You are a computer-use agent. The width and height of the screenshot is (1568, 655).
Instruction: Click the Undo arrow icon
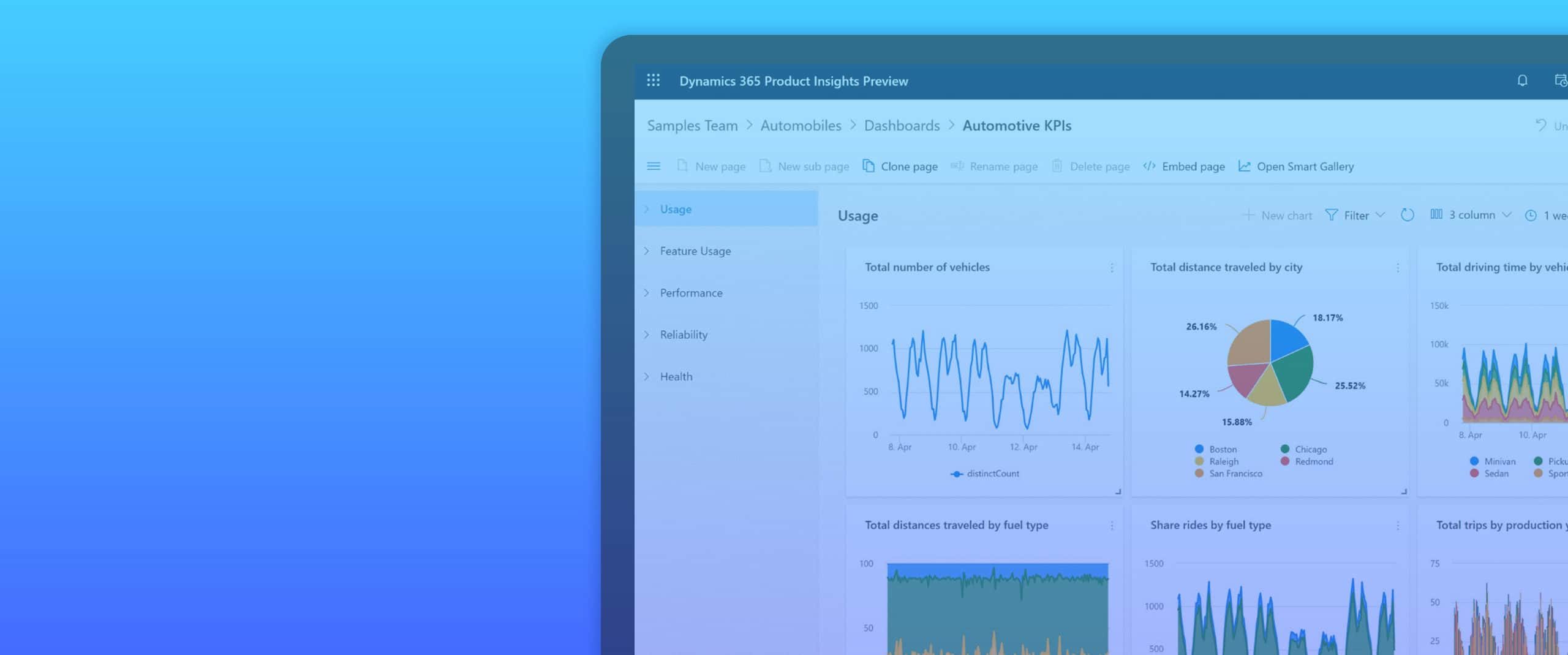point(1541,125)
